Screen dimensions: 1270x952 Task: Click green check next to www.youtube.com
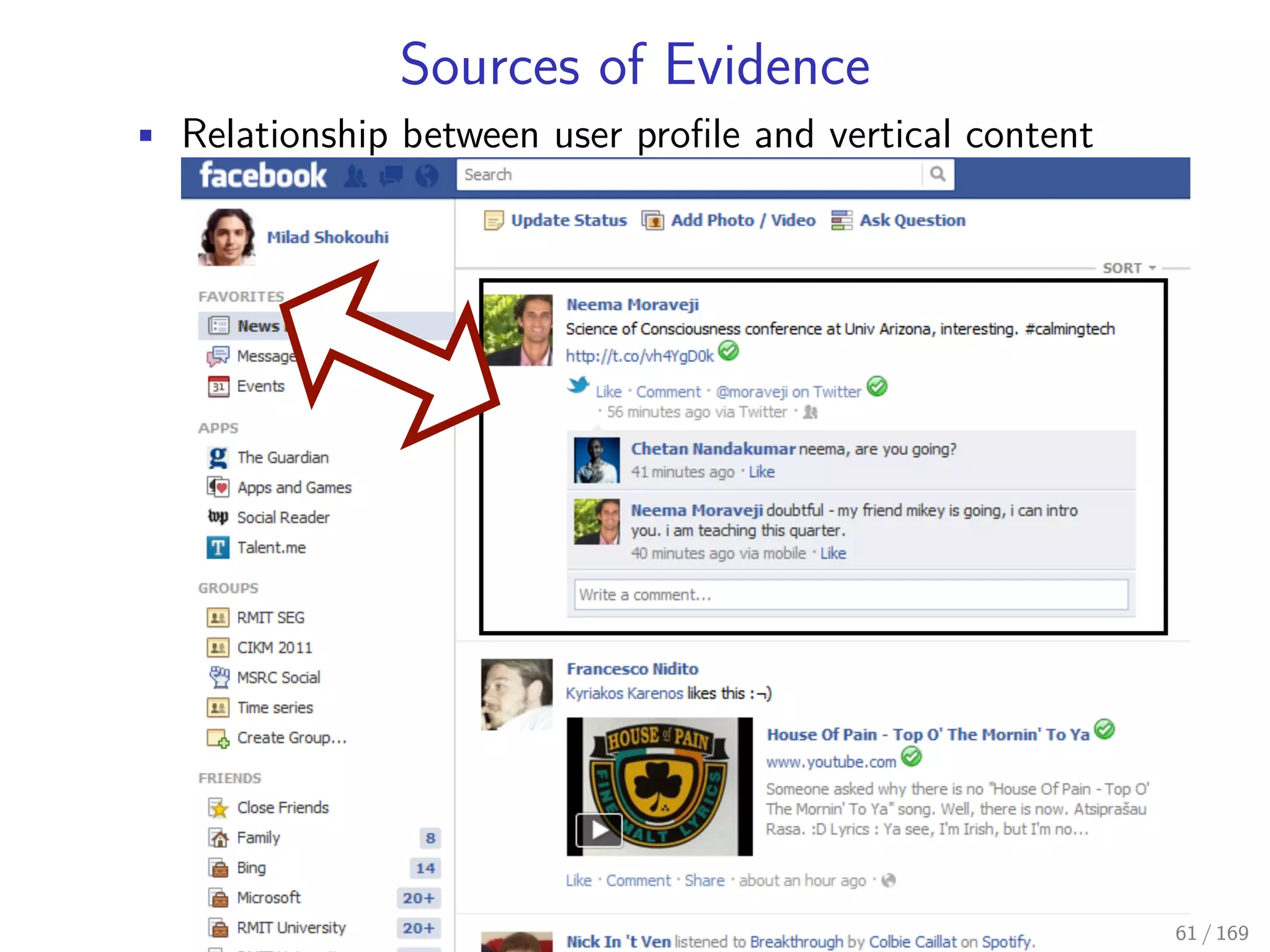tap(911, 757)
